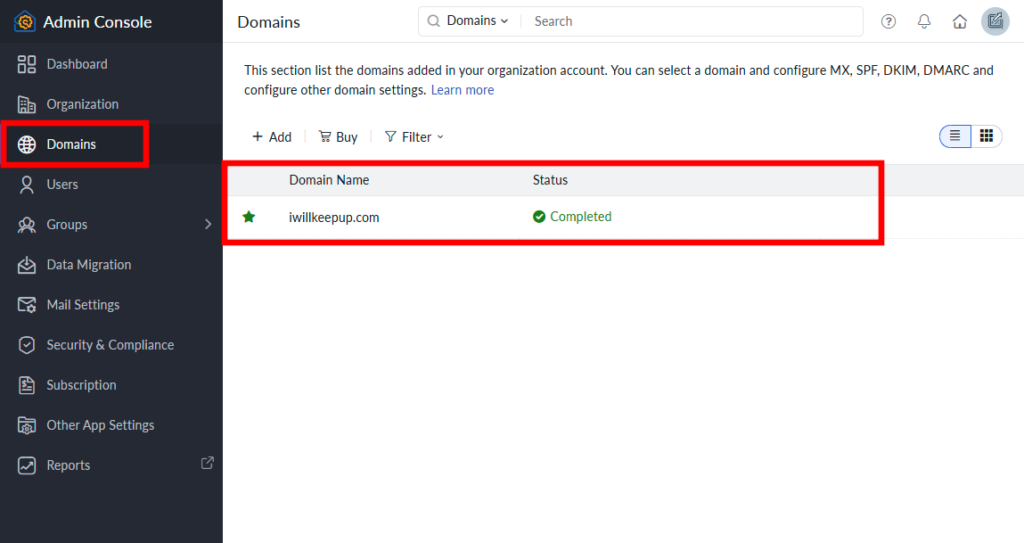Open the user profile avatar
This screenshot has height=543, width=1024.
[x=994, y=21]
